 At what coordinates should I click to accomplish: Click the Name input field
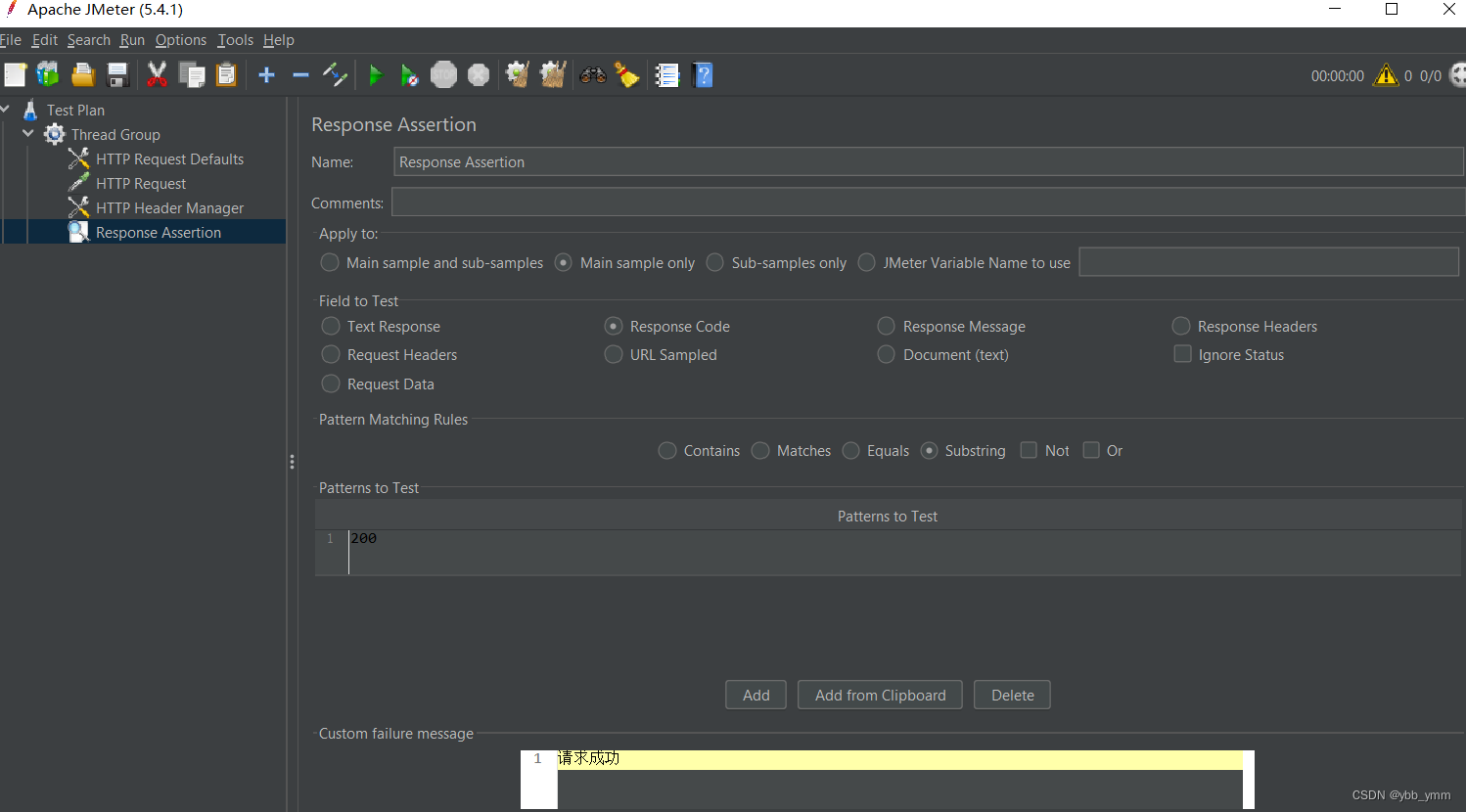click(928, 161)
